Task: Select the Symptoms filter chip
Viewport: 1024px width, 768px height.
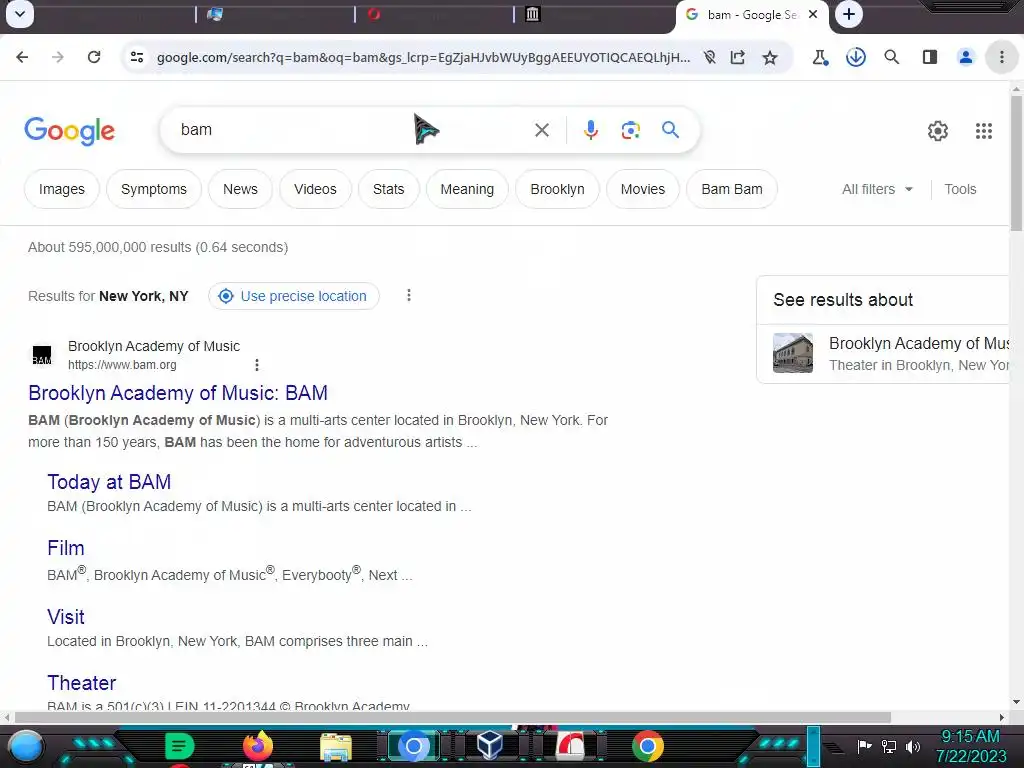Action: point(153,189)
